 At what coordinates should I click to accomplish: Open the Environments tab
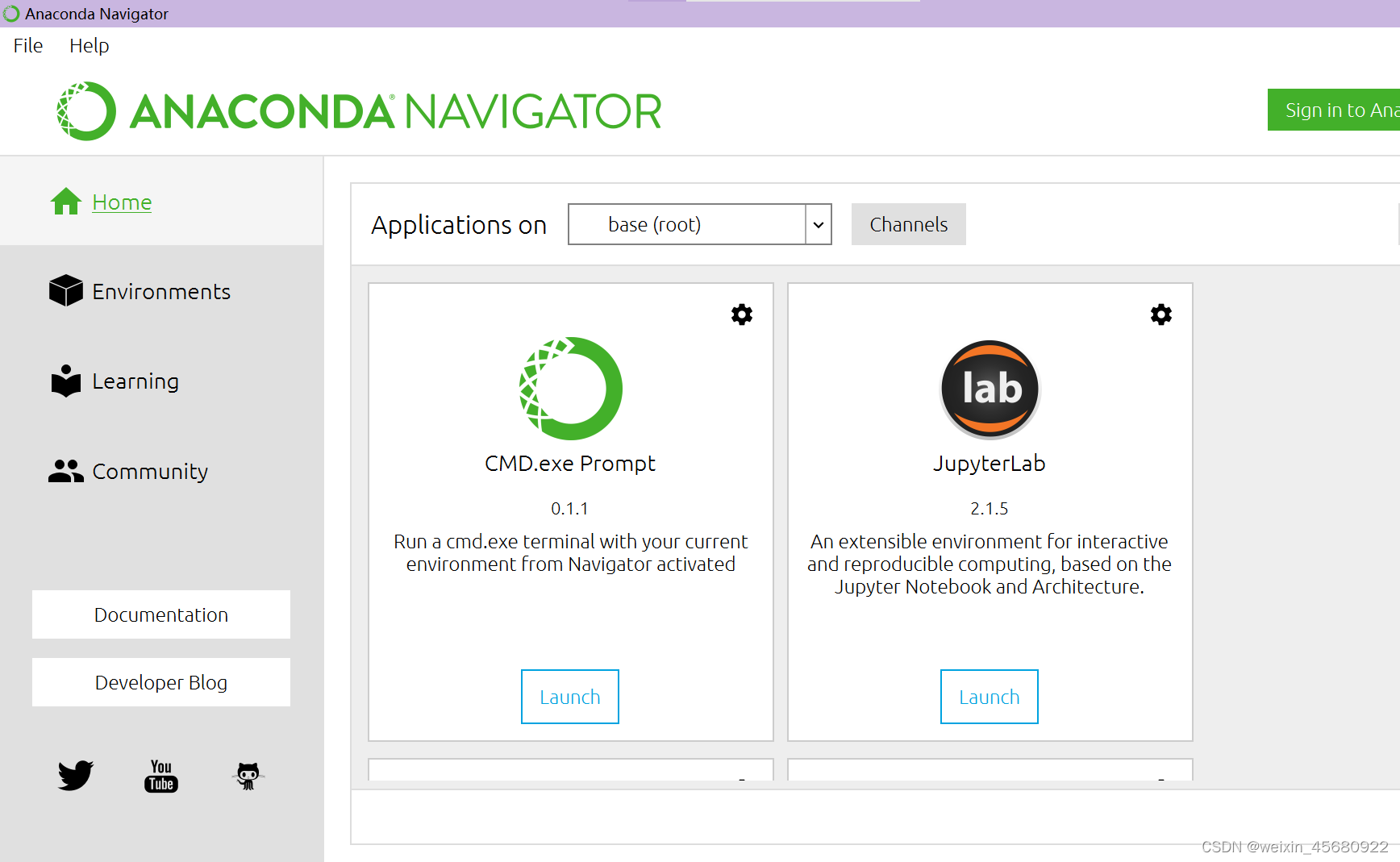(x=161, y=291)
